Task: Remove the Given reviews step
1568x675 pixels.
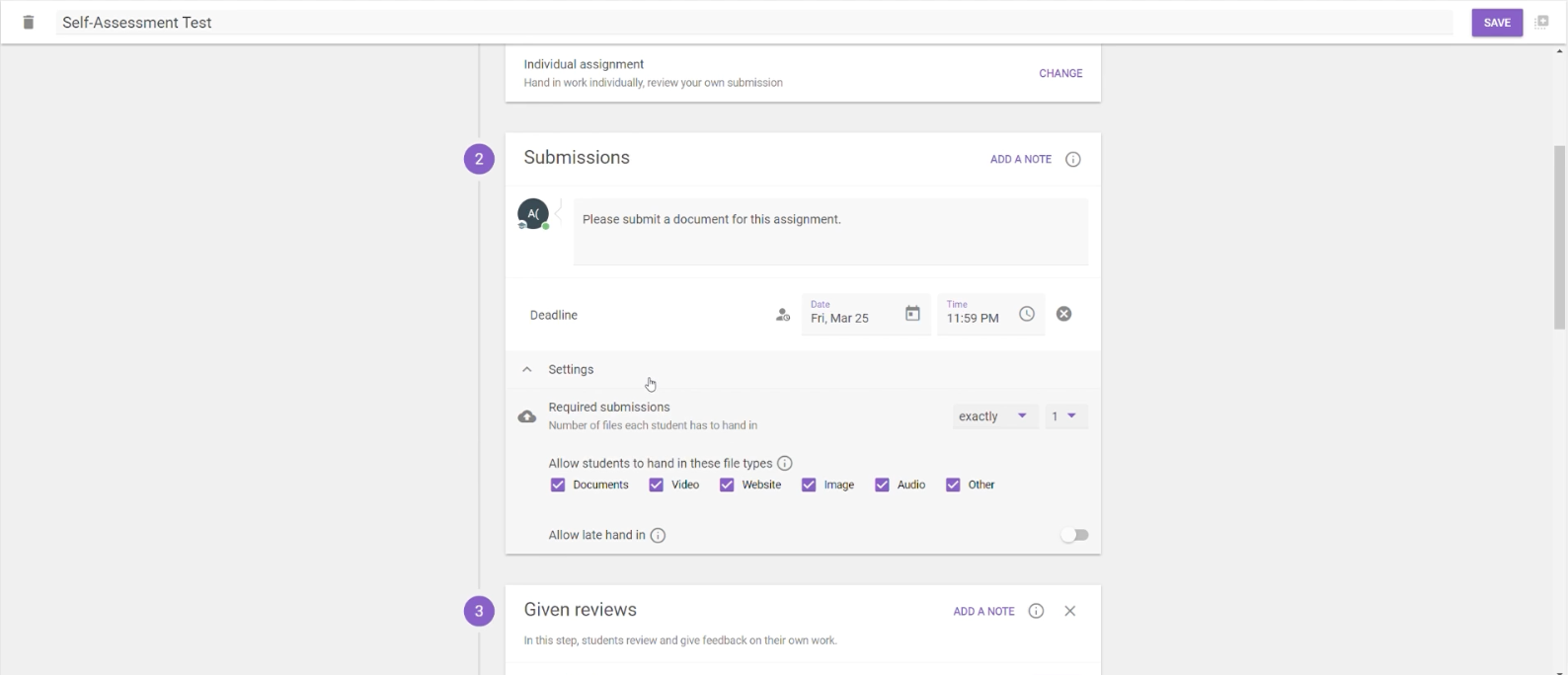Action: [1070, 611]
